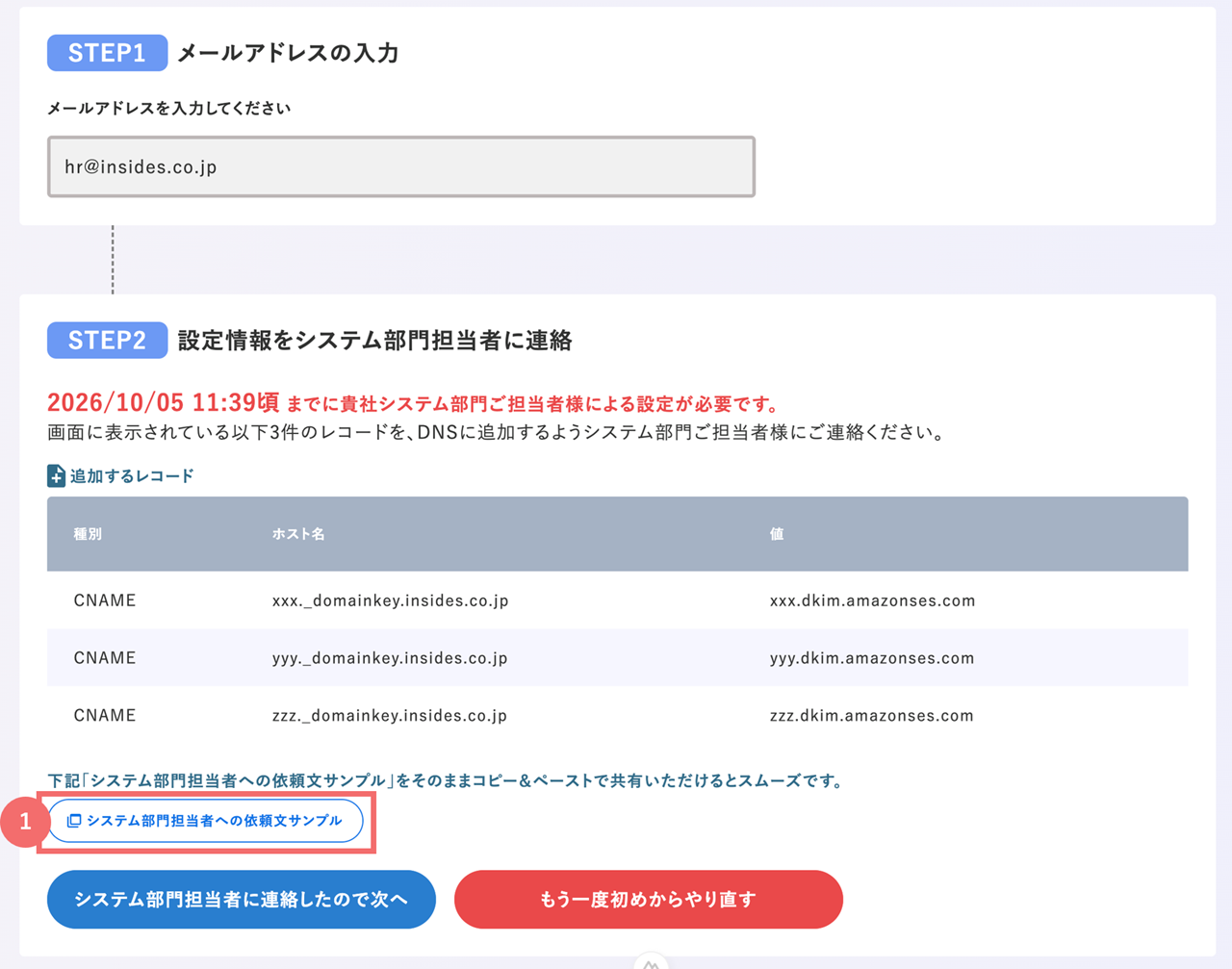Click heading メールアドレスの入力
The height and width of the screenshot is (969, 1232).
tap(289, 53)
